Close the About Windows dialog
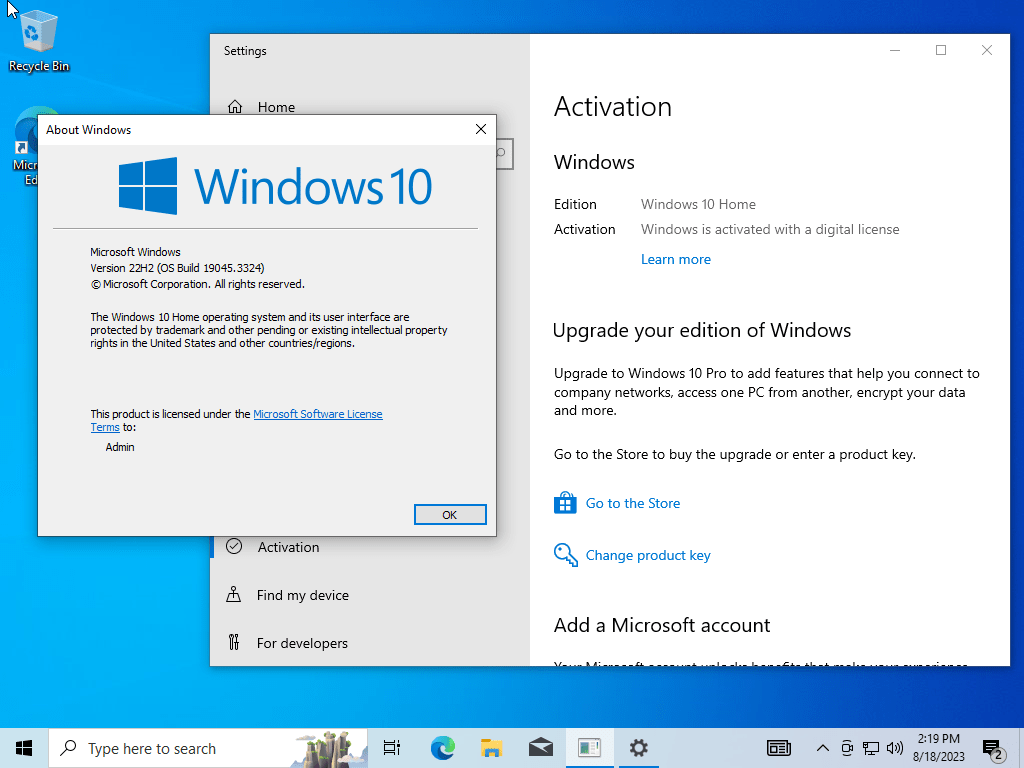Viewport: 1024px width, 768px height. (481, 129)
